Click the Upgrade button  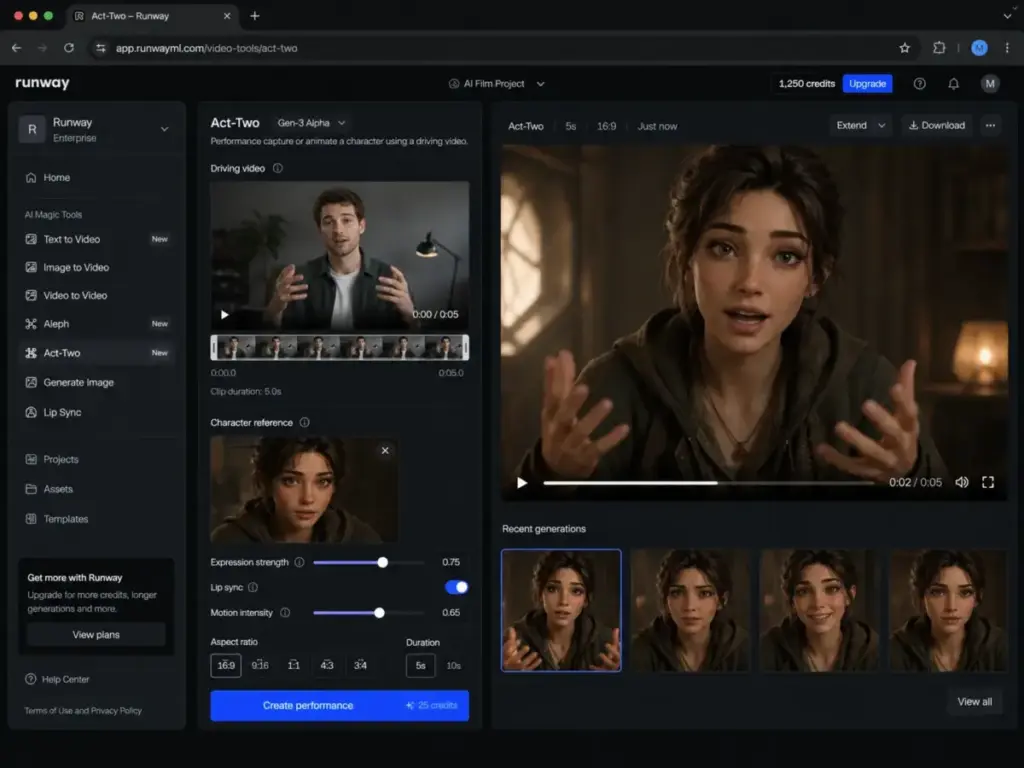click(x=867, y=84)
